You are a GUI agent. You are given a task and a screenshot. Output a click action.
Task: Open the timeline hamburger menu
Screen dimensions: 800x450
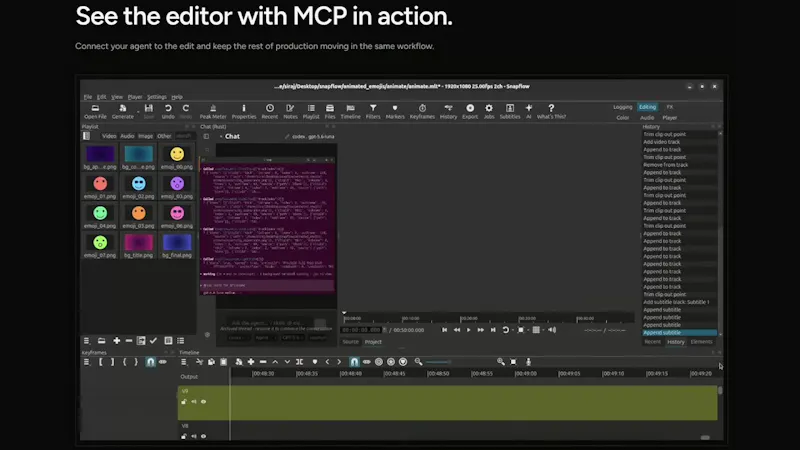[184, 362]
